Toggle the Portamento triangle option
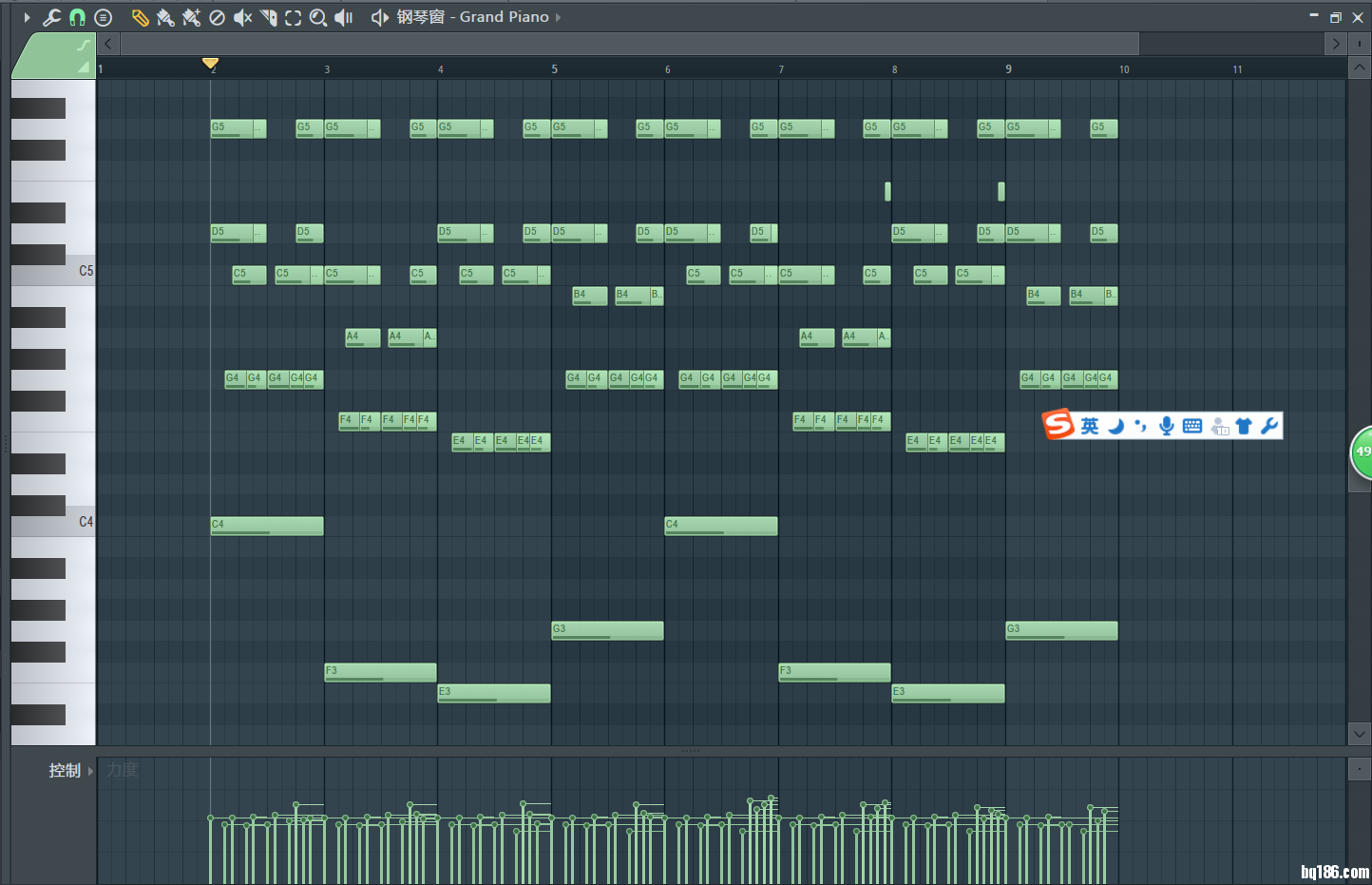 (84, 67)
